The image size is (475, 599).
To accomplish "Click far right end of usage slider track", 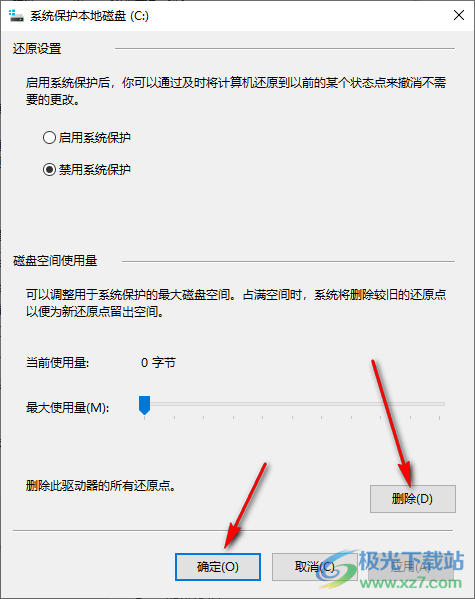I will pos(443,404).
